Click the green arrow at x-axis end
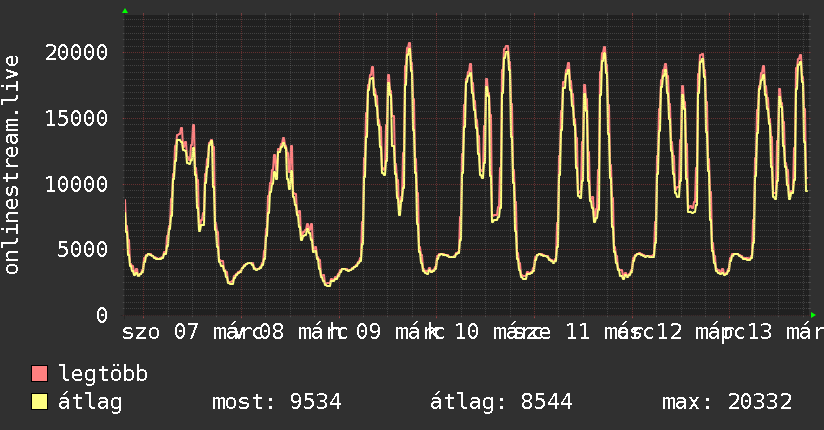Screen dimensions: 824x430 coord(813,315)
